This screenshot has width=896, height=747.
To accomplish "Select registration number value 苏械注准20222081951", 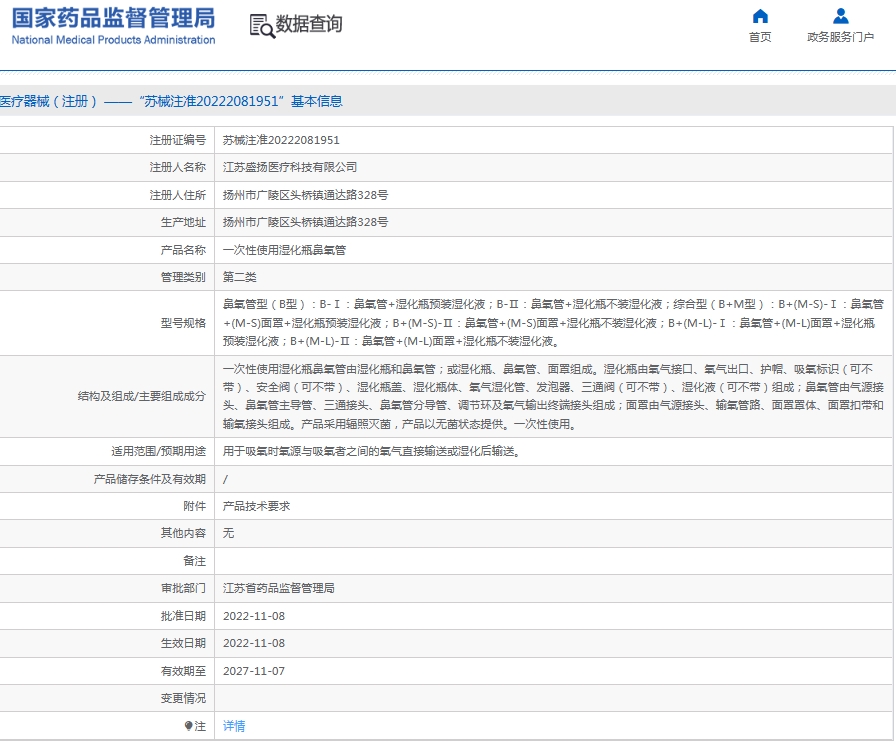I will pos(281,140).
